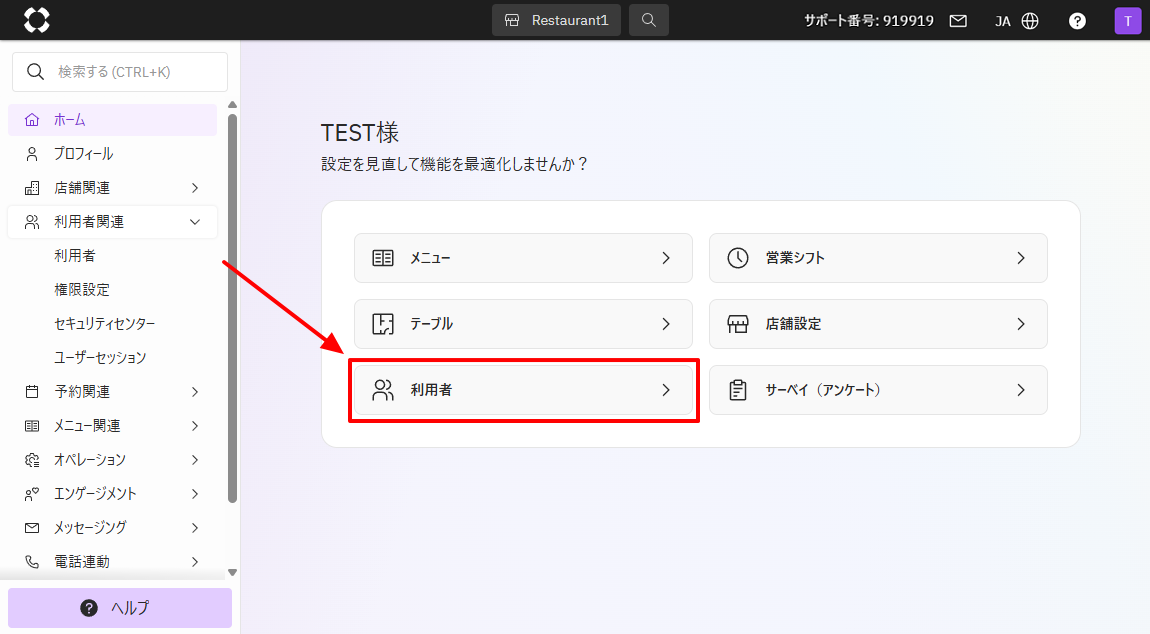Go to ホーム in the sidebar
Screen dimensions: 1150x634
tap(112, 120)
